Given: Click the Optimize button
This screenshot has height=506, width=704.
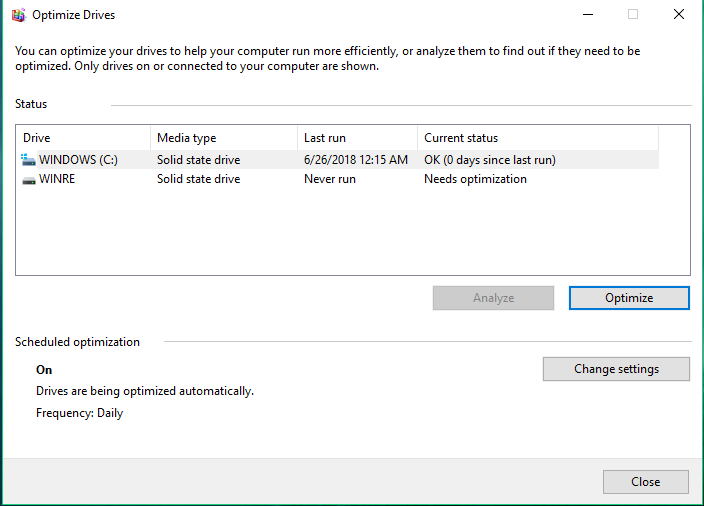Looking at the screenshot, I should tap(629, 298).
